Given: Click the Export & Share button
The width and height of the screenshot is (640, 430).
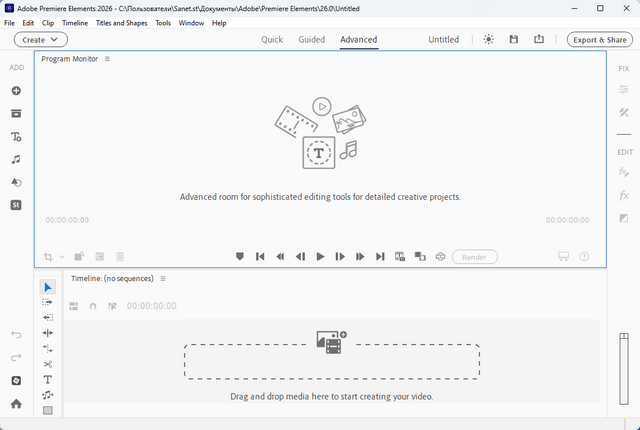Looking at the screenshot, I should coord(600,40).
